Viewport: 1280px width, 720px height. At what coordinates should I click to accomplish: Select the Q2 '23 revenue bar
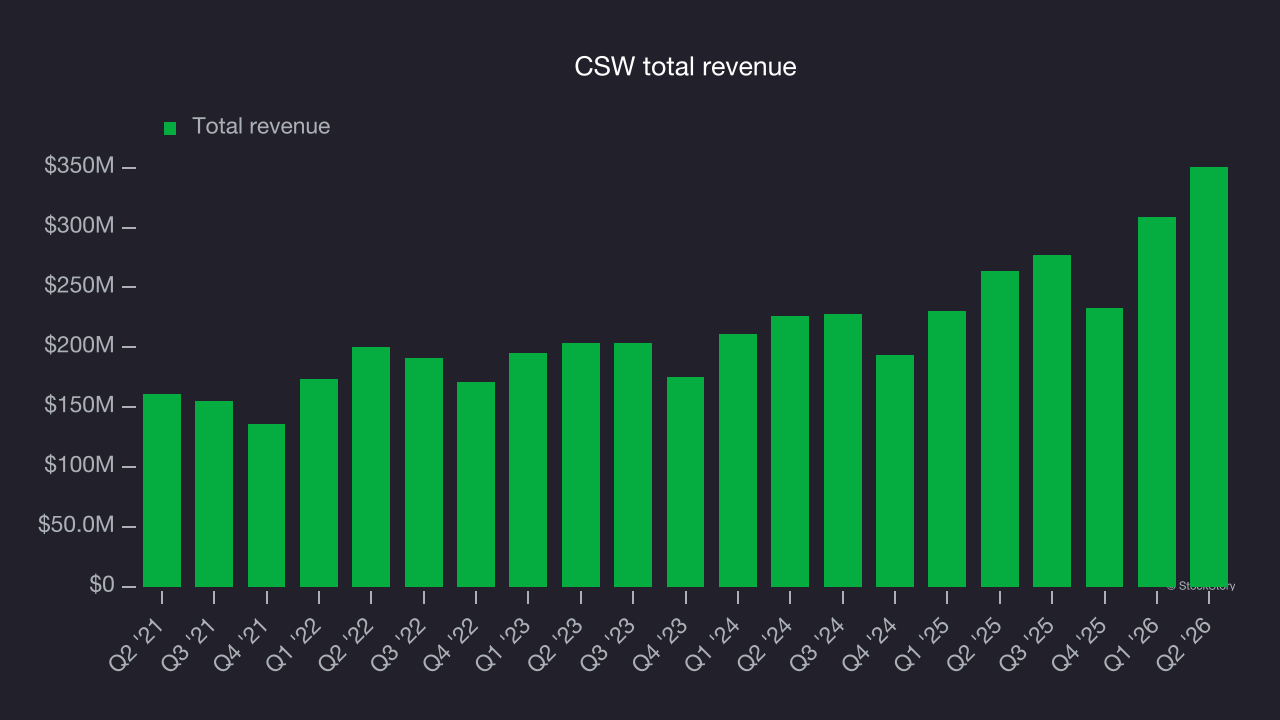[x=581, y=465]
